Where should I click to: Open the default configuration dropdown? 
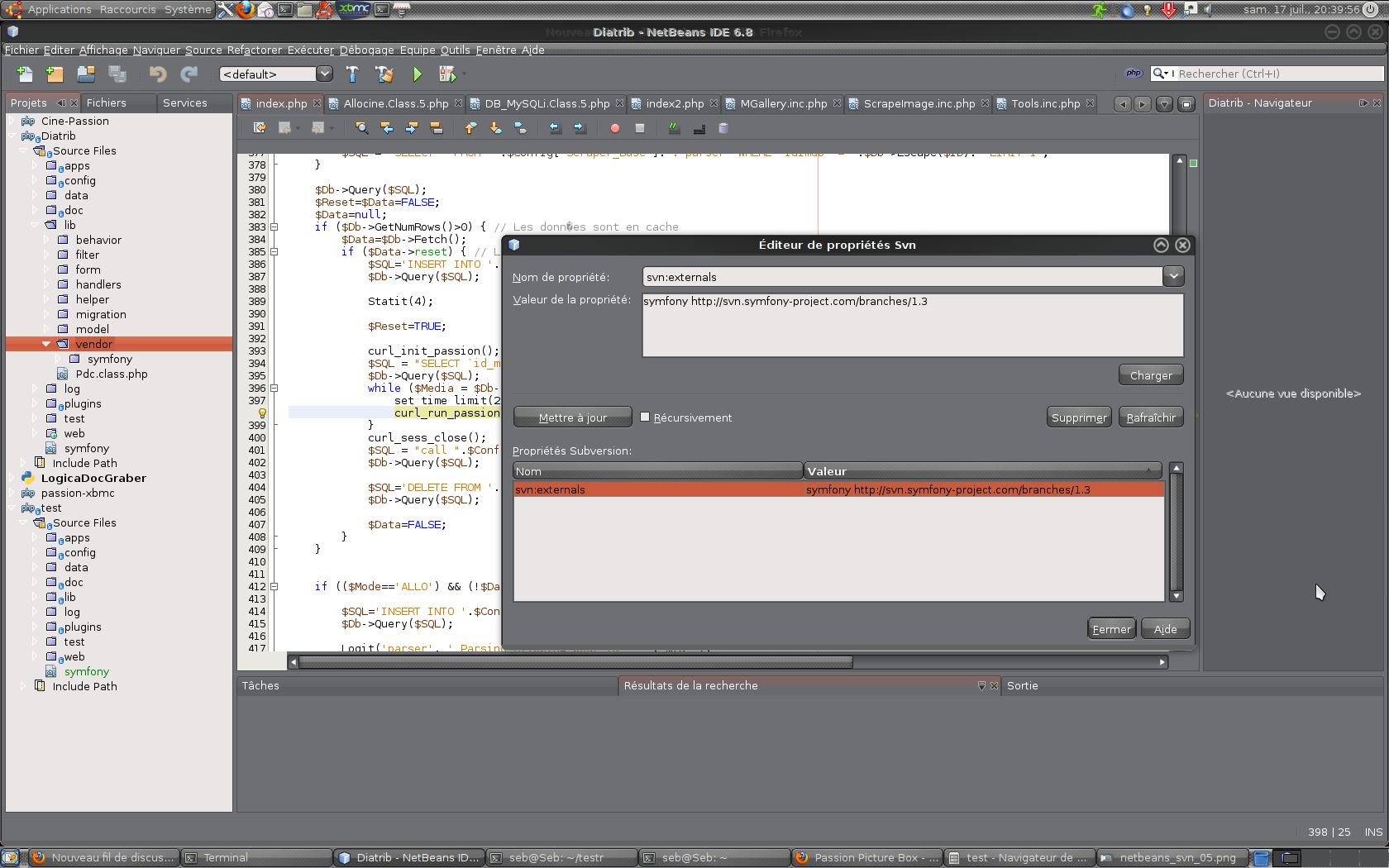pos(325,74)
